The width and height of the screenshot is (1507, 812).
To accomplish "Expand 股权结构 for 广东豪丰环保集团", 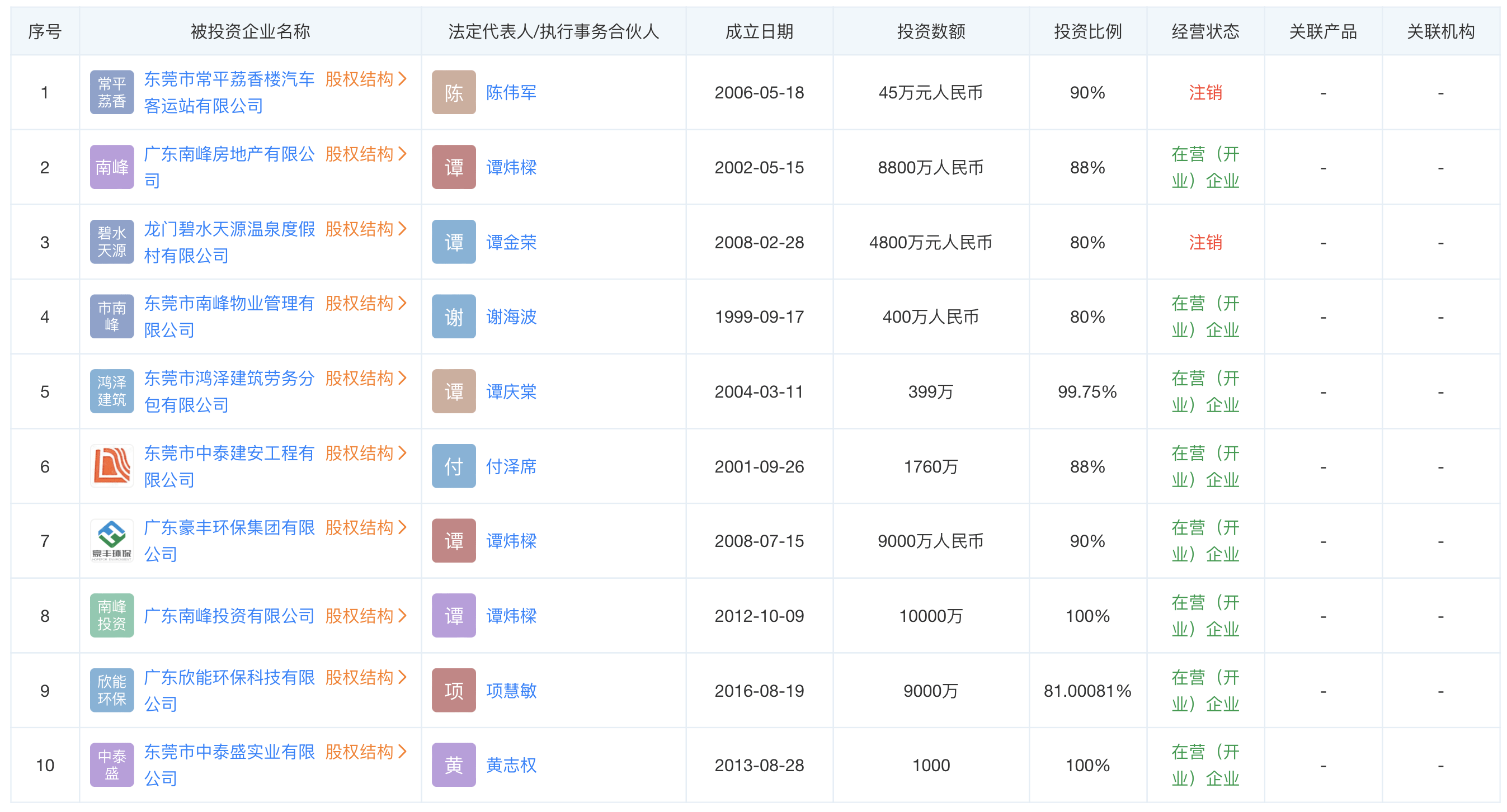I will [x=366, y=528].
